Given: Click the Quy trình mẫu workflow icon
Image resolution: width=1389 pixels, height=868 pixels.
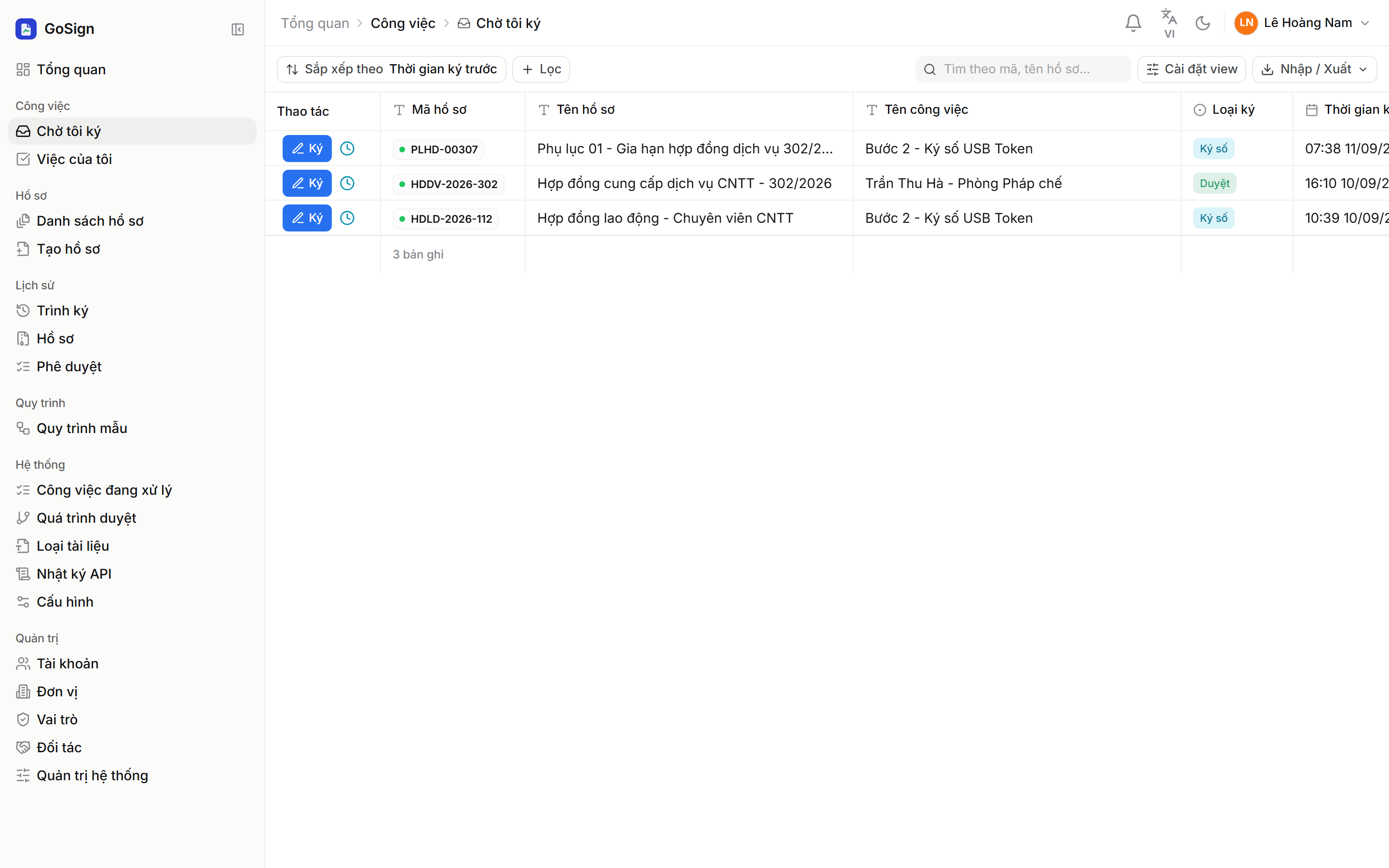Looking at the screenshot, I should (23, 428).
